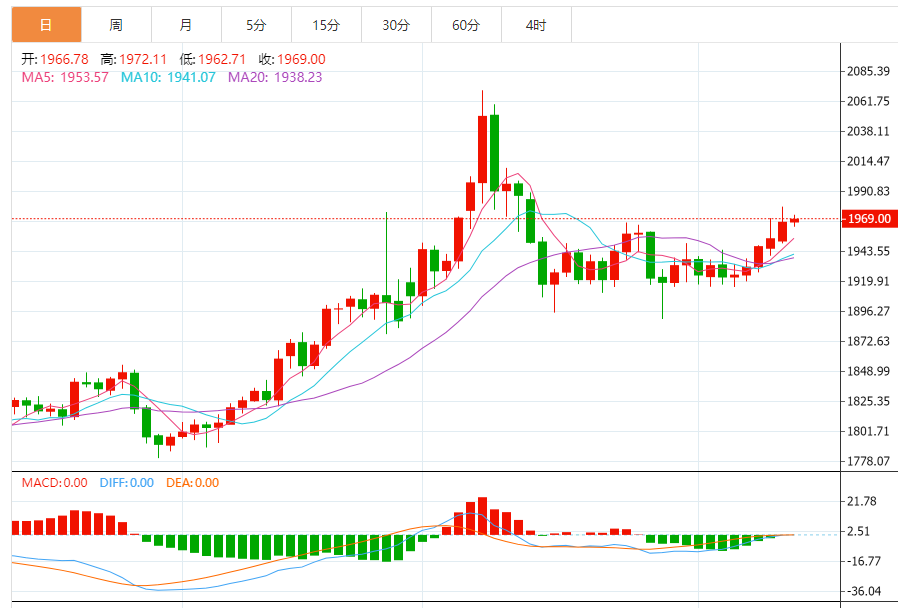This screenshot has height=608, width=898.
Task: Click the 开 1966.78 opening price text
Action: tap(55, 59)
